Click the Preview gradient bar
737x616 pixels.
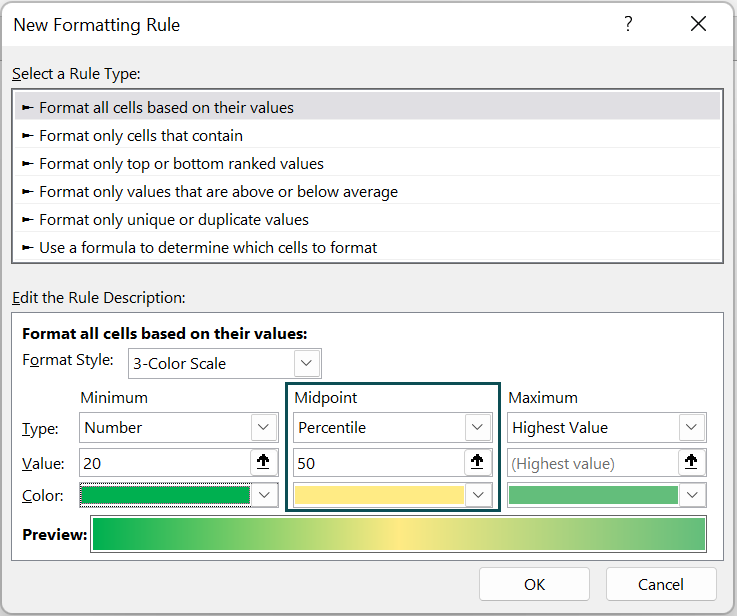[x=399, y=534]
